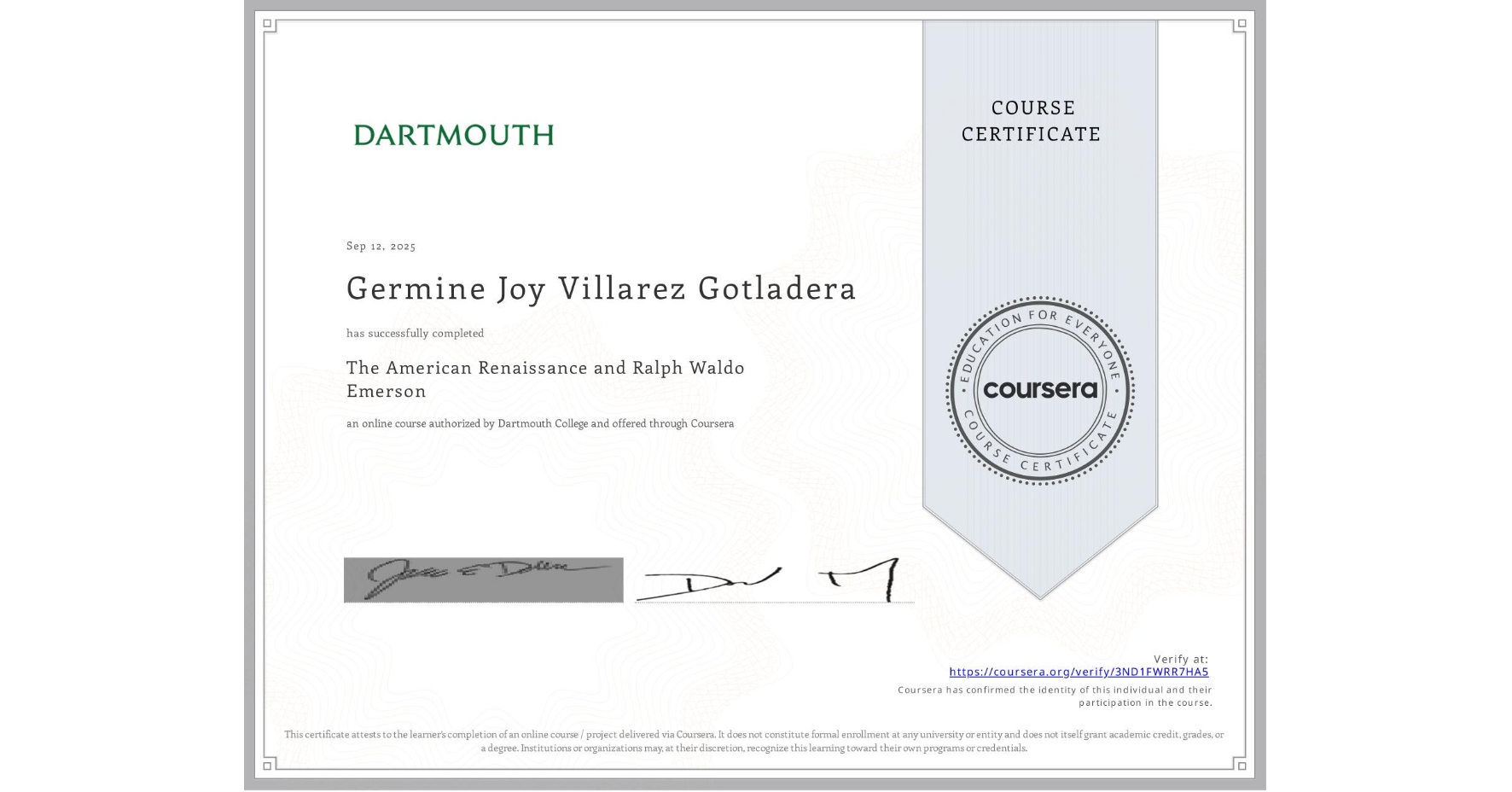
Task: Click the "Verify at:" label
Action: 1181,659
